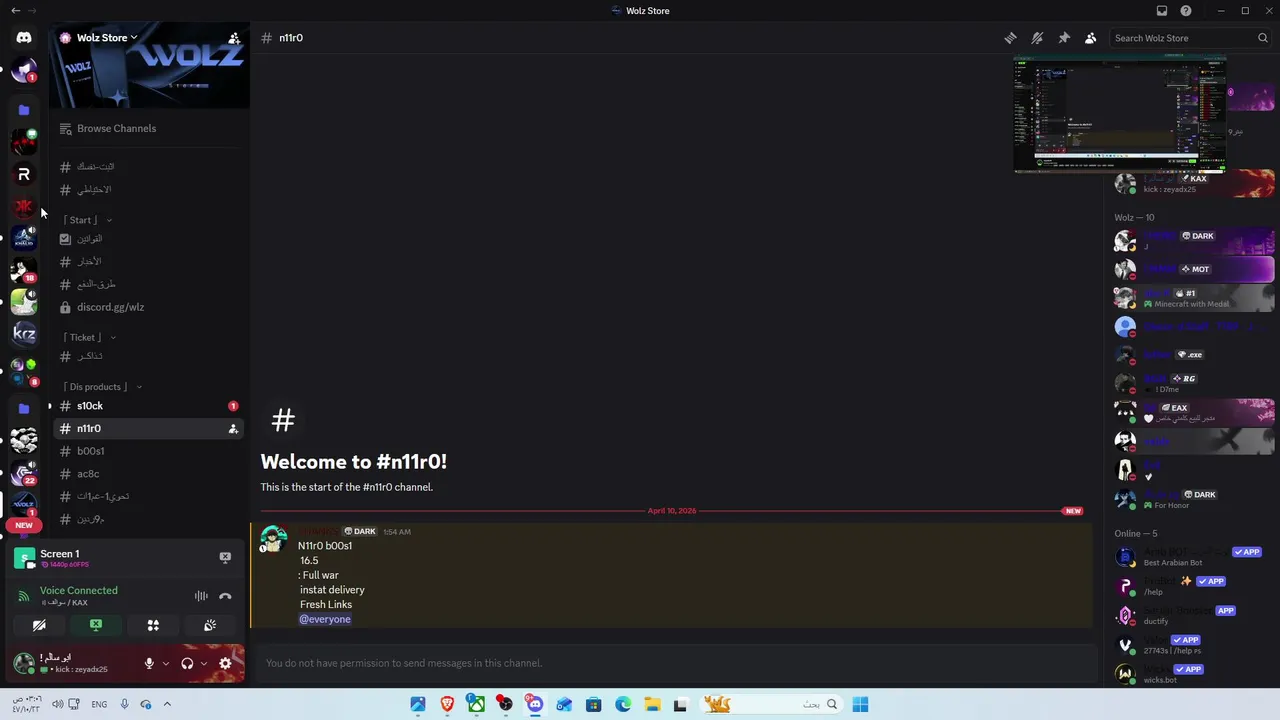Open the soundboard icon
Viewport: 1280px width, 720px height.
coord(210,625)
